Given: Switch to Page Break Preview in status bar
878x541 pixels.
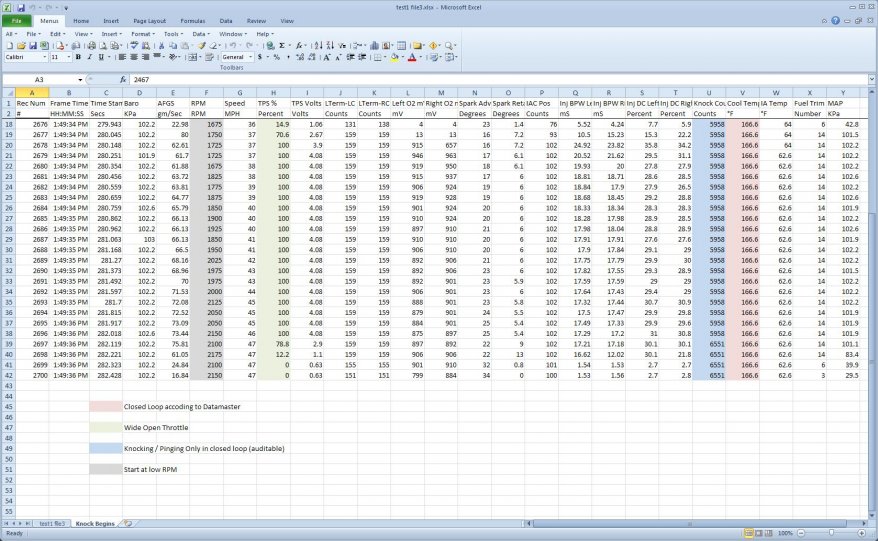Looking at the screenshot, I should pyautogui.click(x=769, y=533).
